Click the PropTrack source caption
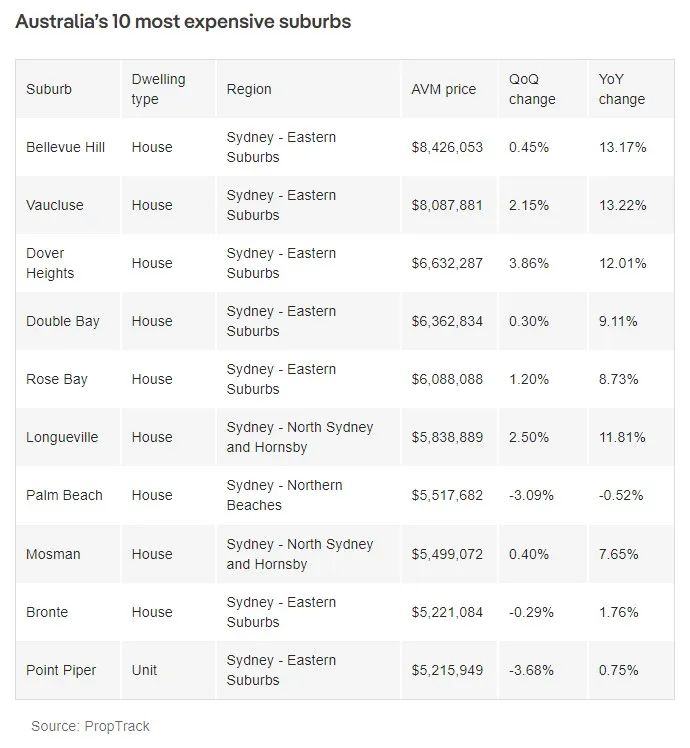Image resolution: width=690 pixels, height=748 pixels. click(90, 726)
